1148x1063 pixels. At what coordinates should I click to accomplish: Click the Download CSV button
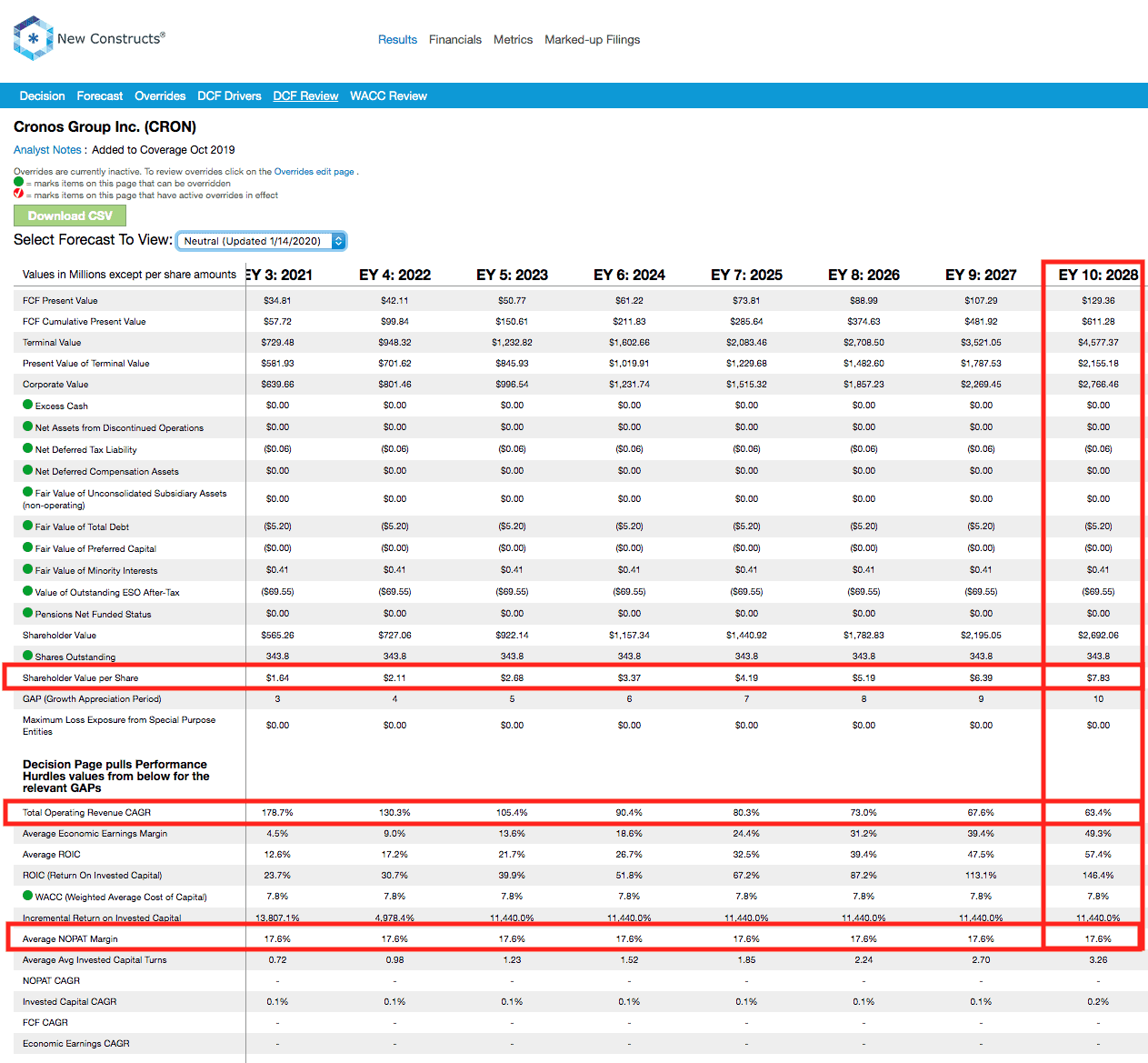point(70,216)
